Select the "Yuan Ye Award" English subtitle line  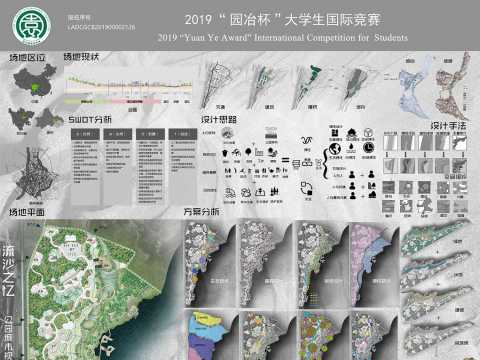[x=282, y=38]
